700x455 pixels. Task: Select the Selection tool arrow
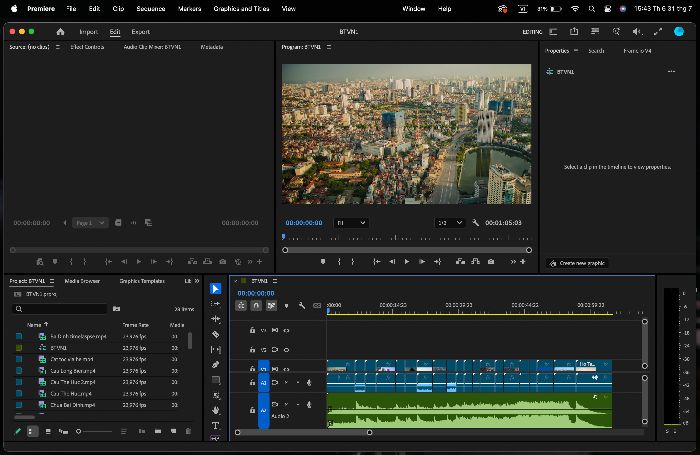(215, 289)
